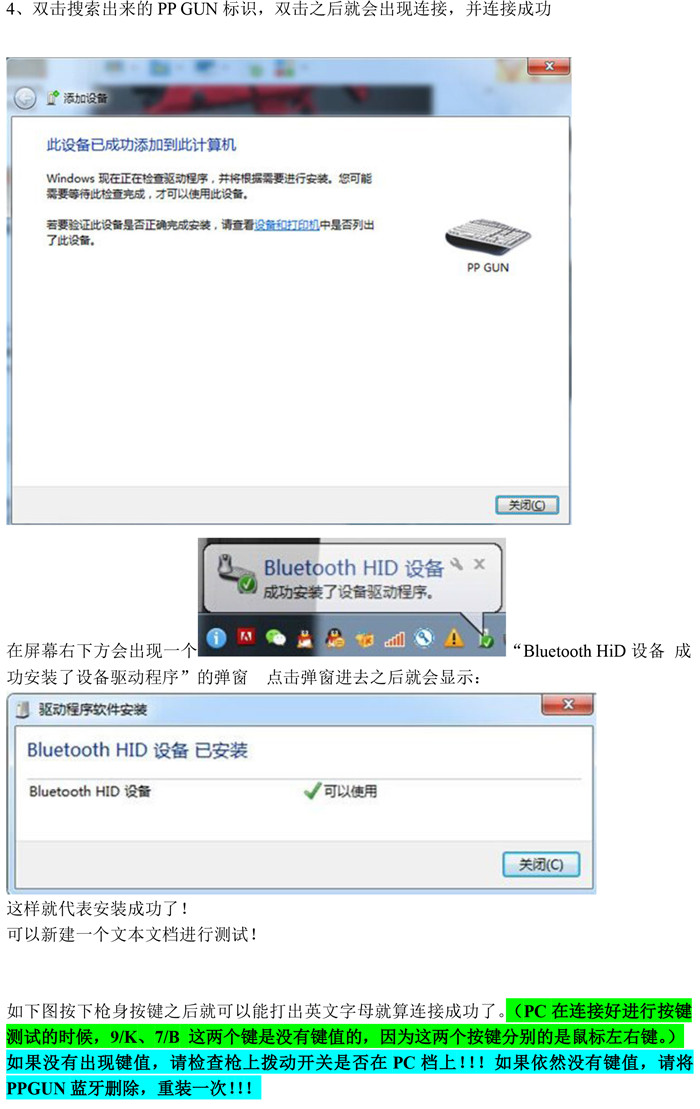Click the QQ penguin tray icon with badge

[x=334, y=638]
